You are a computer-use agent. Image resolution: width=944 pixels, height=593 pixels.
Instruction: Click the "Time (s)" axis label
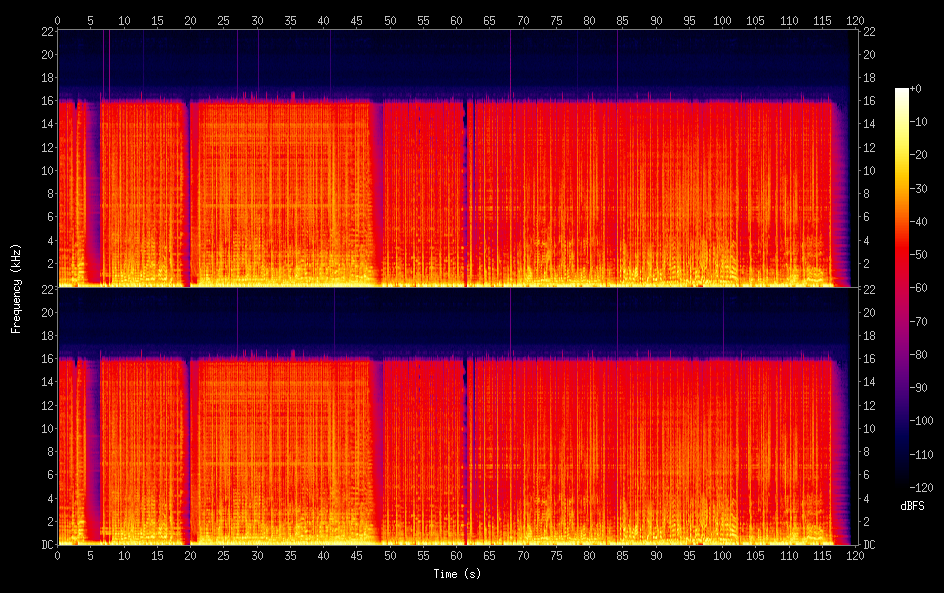click(456, 574)
